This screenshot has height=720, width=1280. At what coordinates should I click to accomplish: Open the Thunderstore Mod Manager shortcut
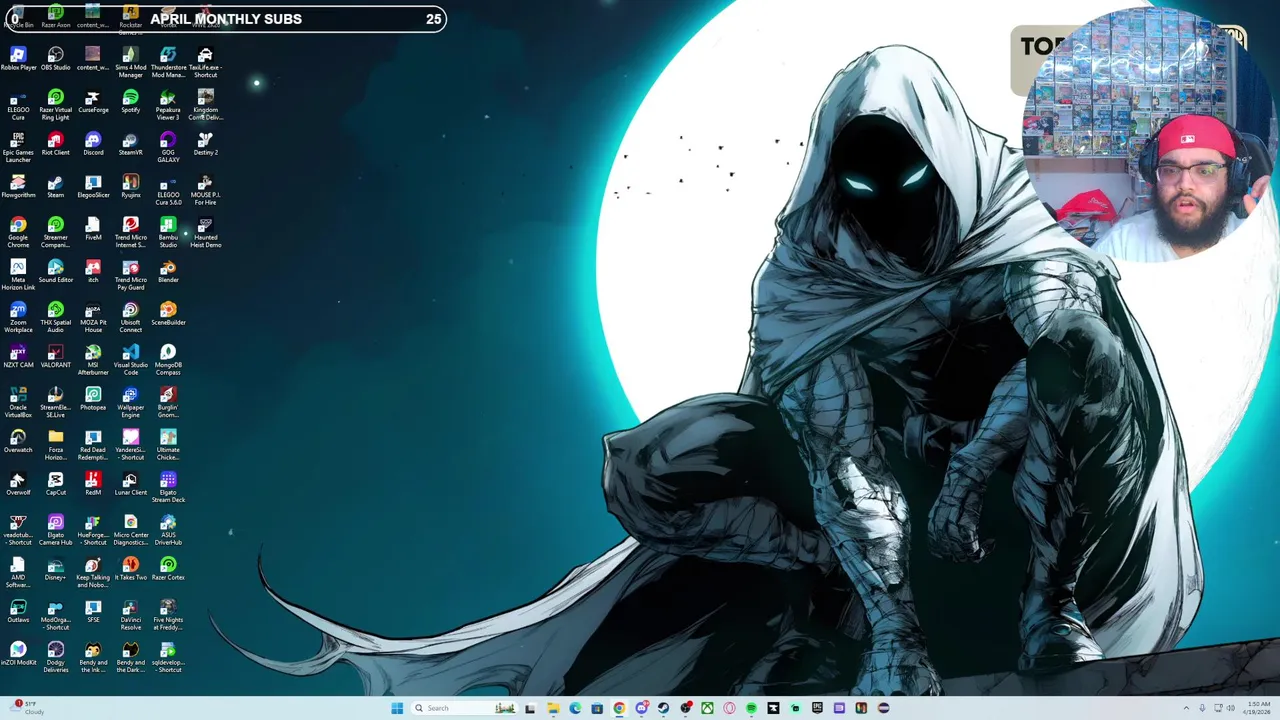[168, 62]
